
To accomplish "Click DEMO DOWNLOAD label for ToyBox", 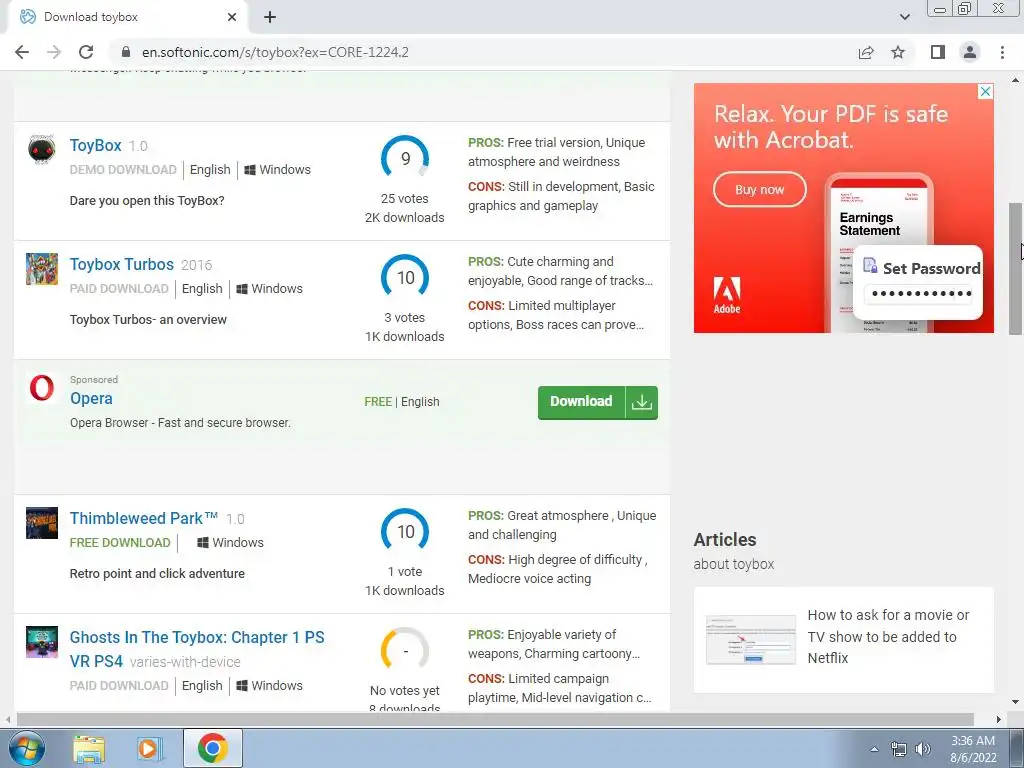I will (x=123, y=170).
